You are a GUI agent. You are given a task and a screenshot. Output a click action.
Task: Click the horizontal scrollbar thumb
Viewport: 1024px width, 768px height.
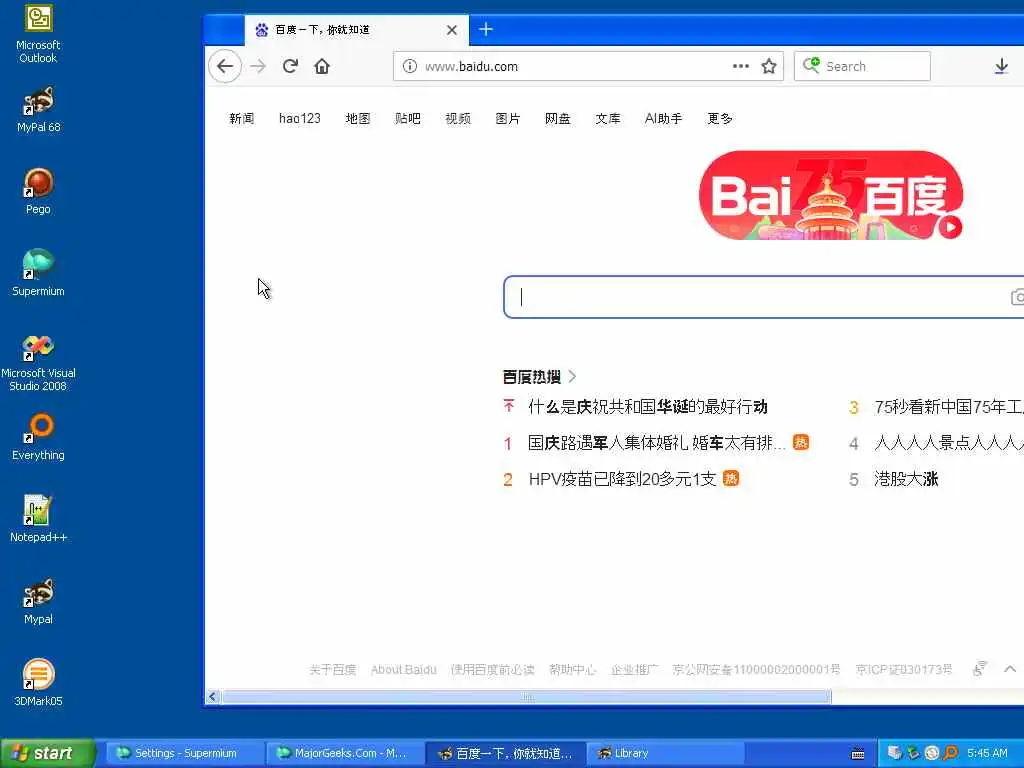(527, 697)
